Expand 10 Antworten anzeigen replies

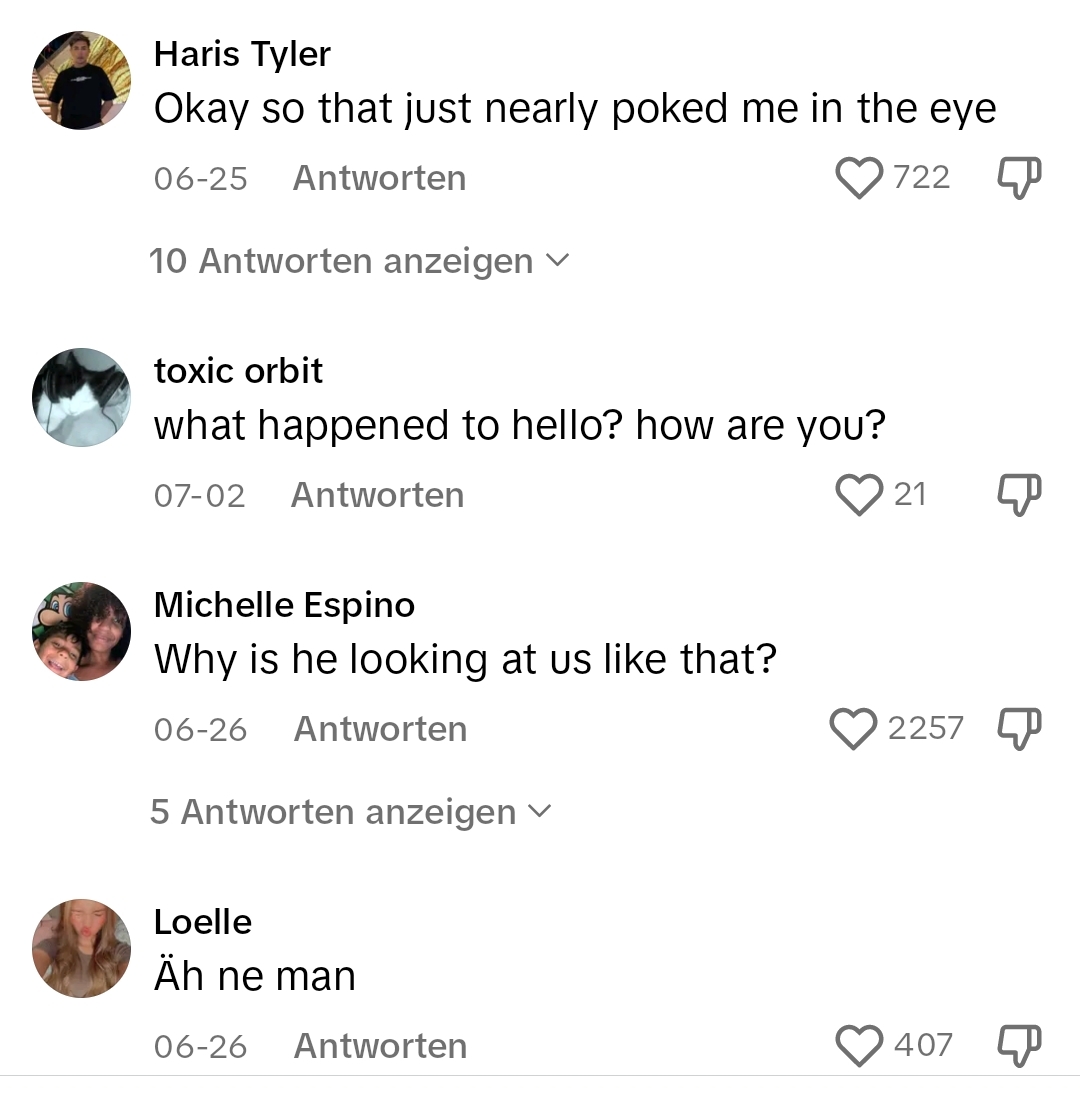click(x=359, y=261)
